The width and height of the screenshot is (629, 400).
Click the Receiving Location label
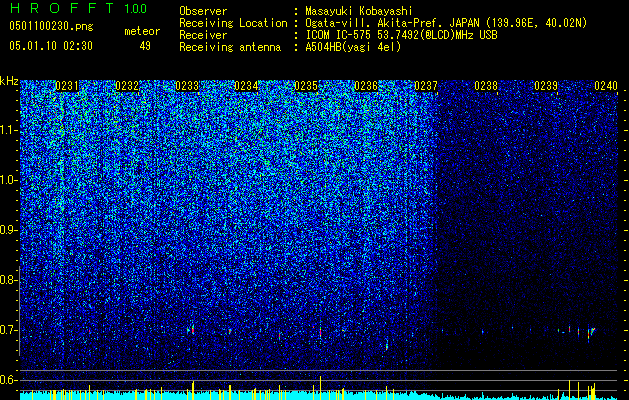pyautogui.click(x=233, y=23)
